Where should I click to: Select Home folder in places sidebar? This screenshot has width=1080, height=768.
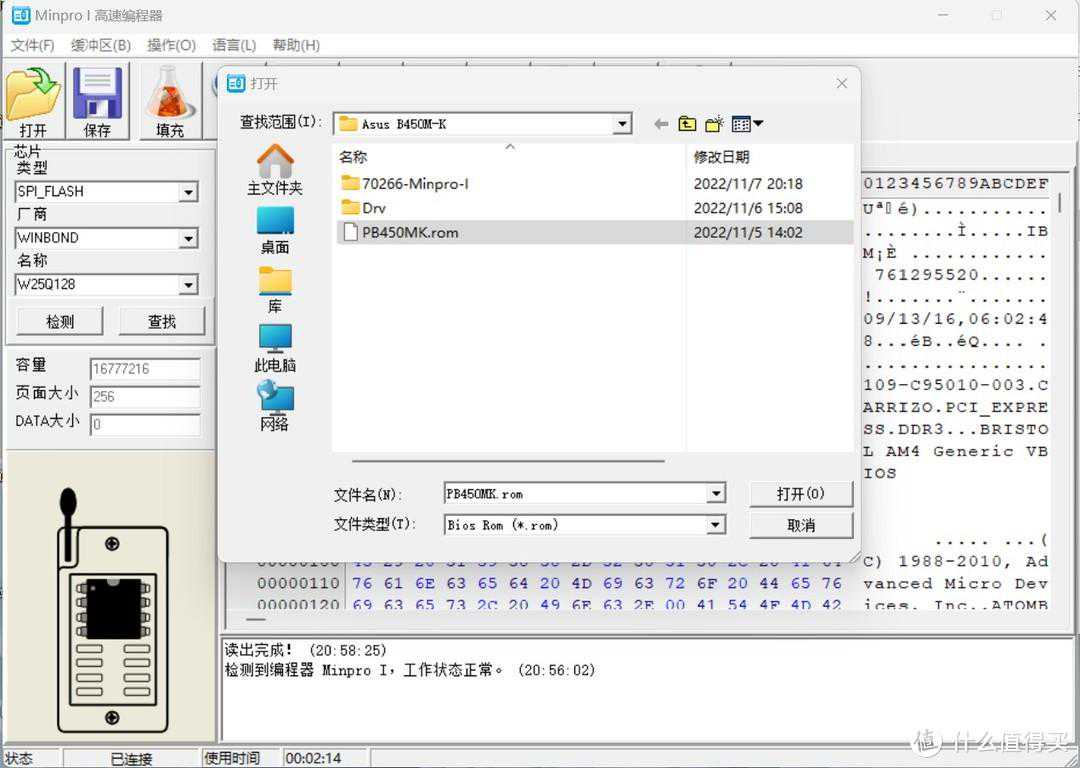coord(275,169)
